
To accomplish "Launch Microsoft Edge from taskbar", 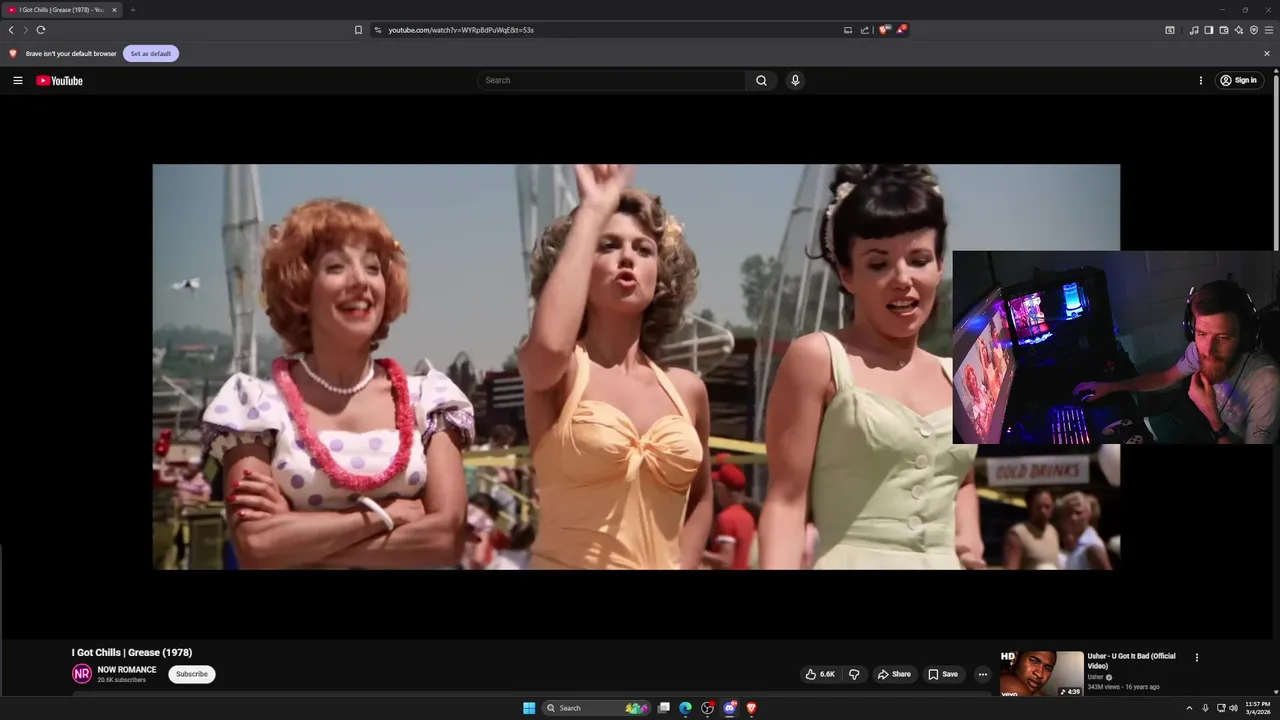I will click(x=685, y=708).
